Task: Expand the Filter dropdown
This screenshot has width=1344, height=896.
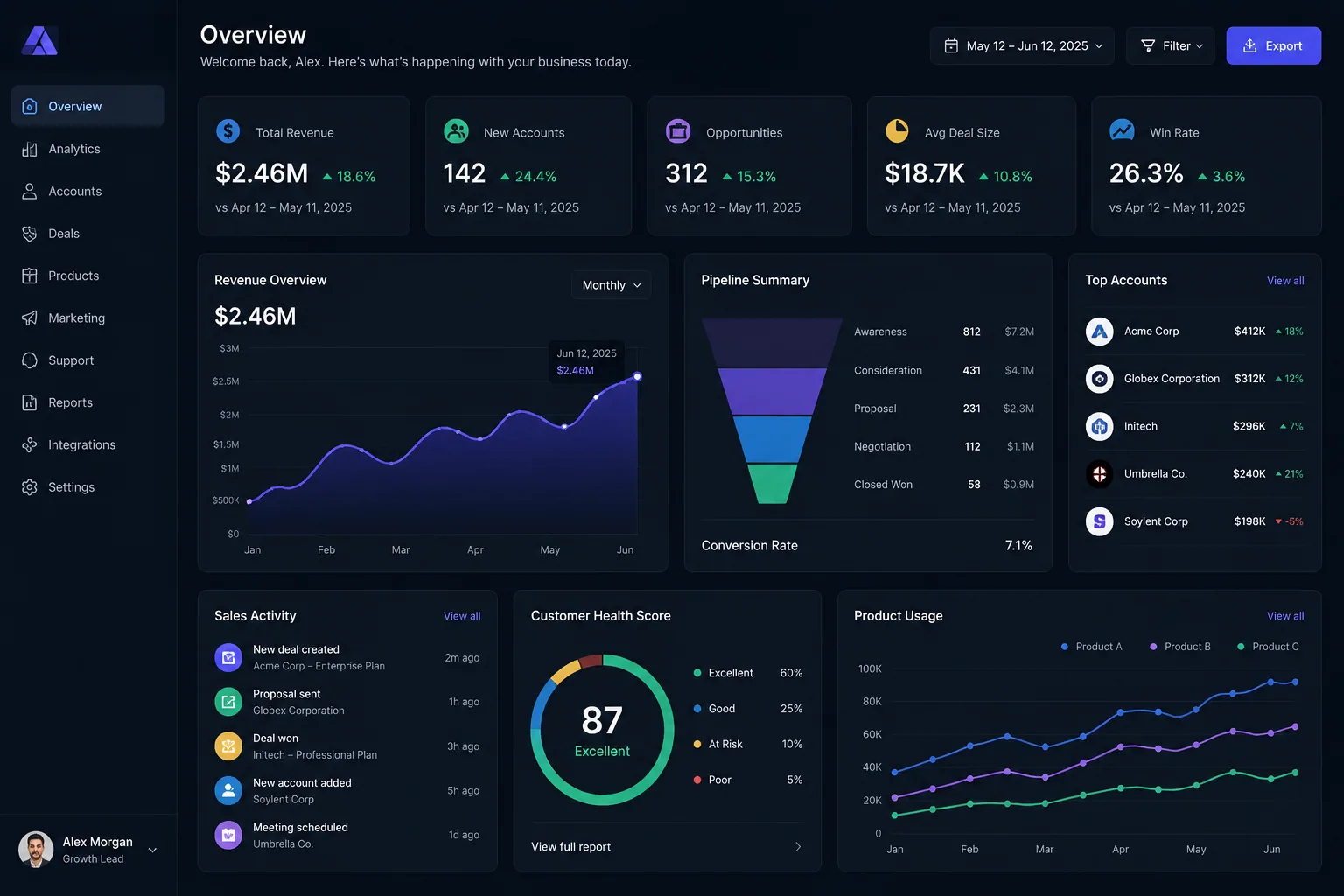Action: [x=1171, y=45]
